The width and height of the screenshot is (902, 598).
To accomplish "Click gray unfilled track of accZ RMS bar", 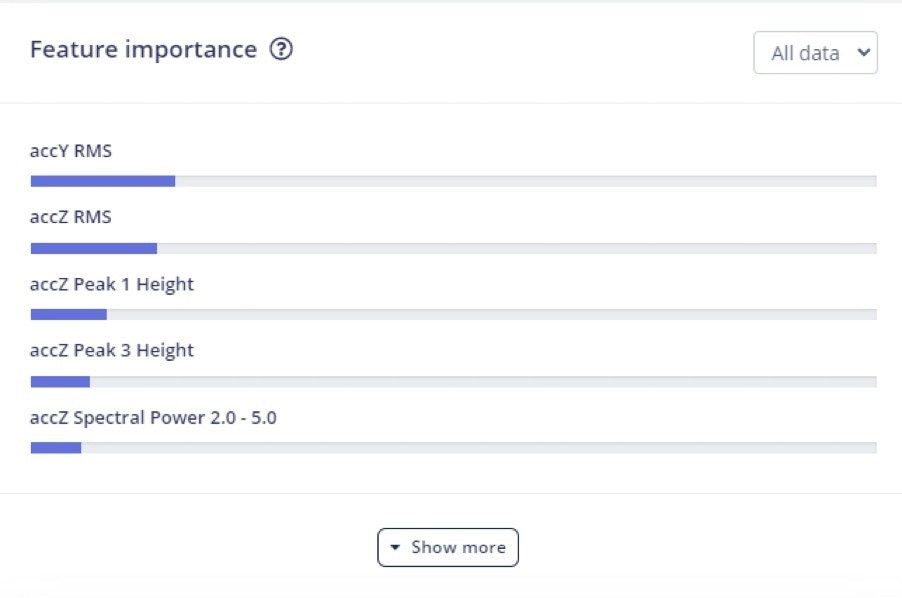I will click(x=516, y=248).
